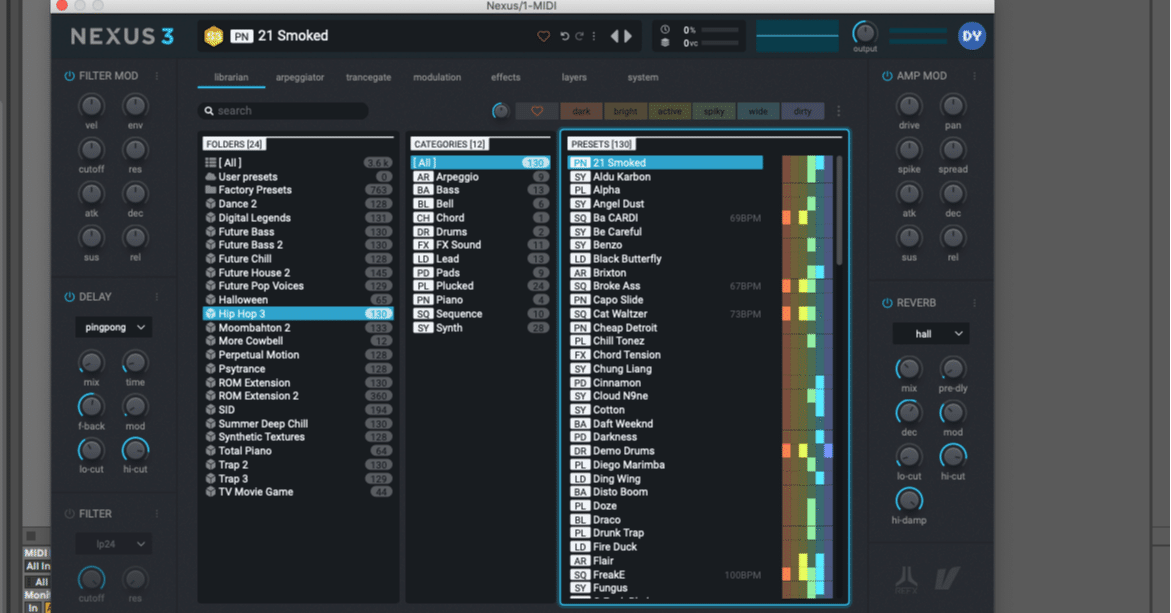Click the Nexus gold hexagon logo icon
This screenshot has width=1171, height=613.
pos(214,36)
